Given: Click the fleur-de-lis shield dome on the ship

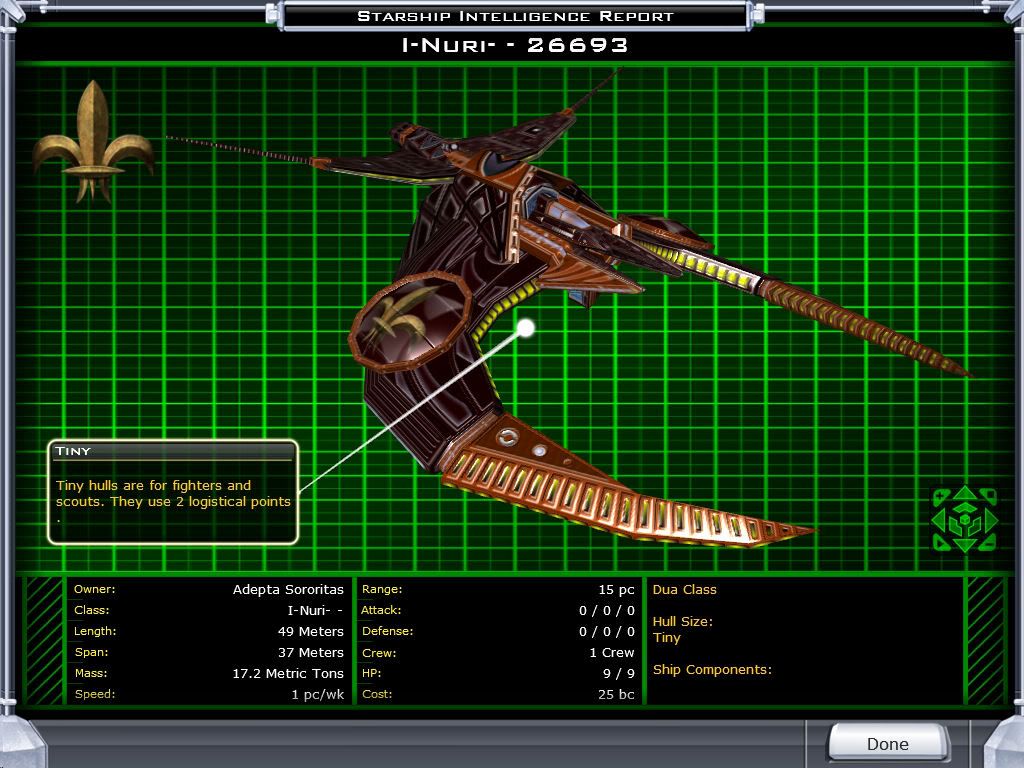Looking at the screenshot, I should (x=410, y=322).
